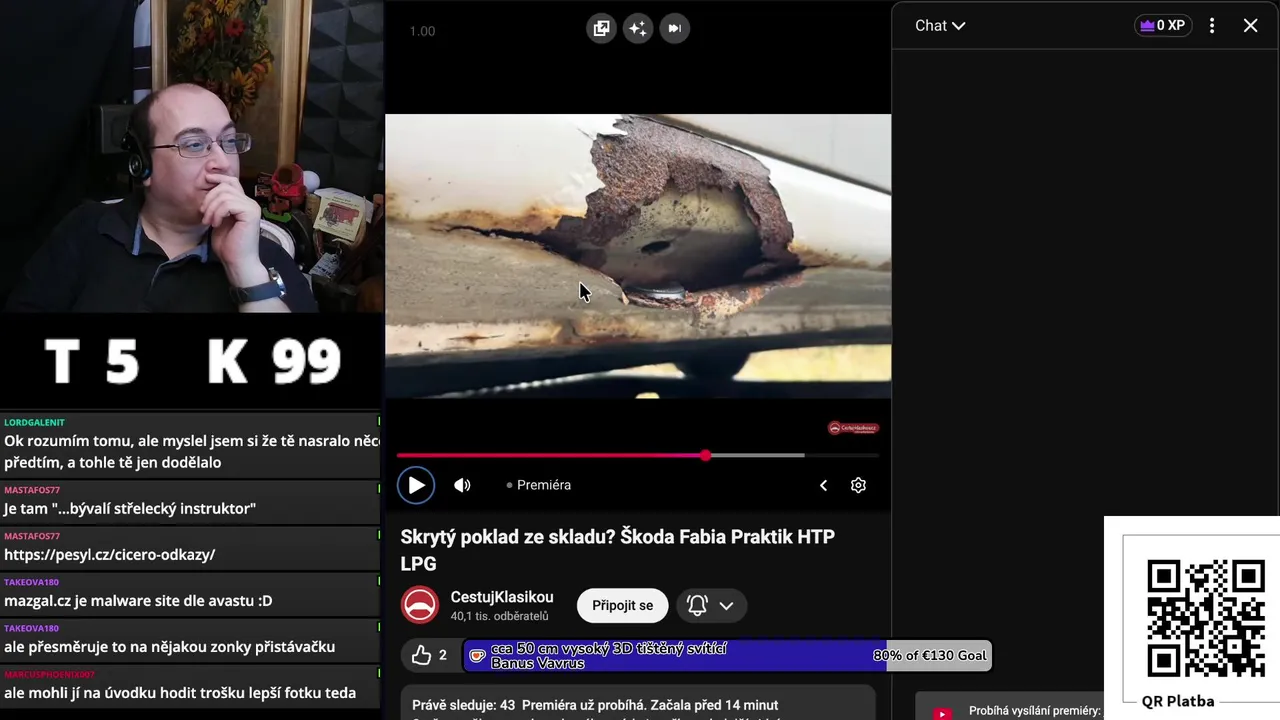Click the 40,1 tis. odběratelů subscriber count
1280x720 pixels.
499,616
